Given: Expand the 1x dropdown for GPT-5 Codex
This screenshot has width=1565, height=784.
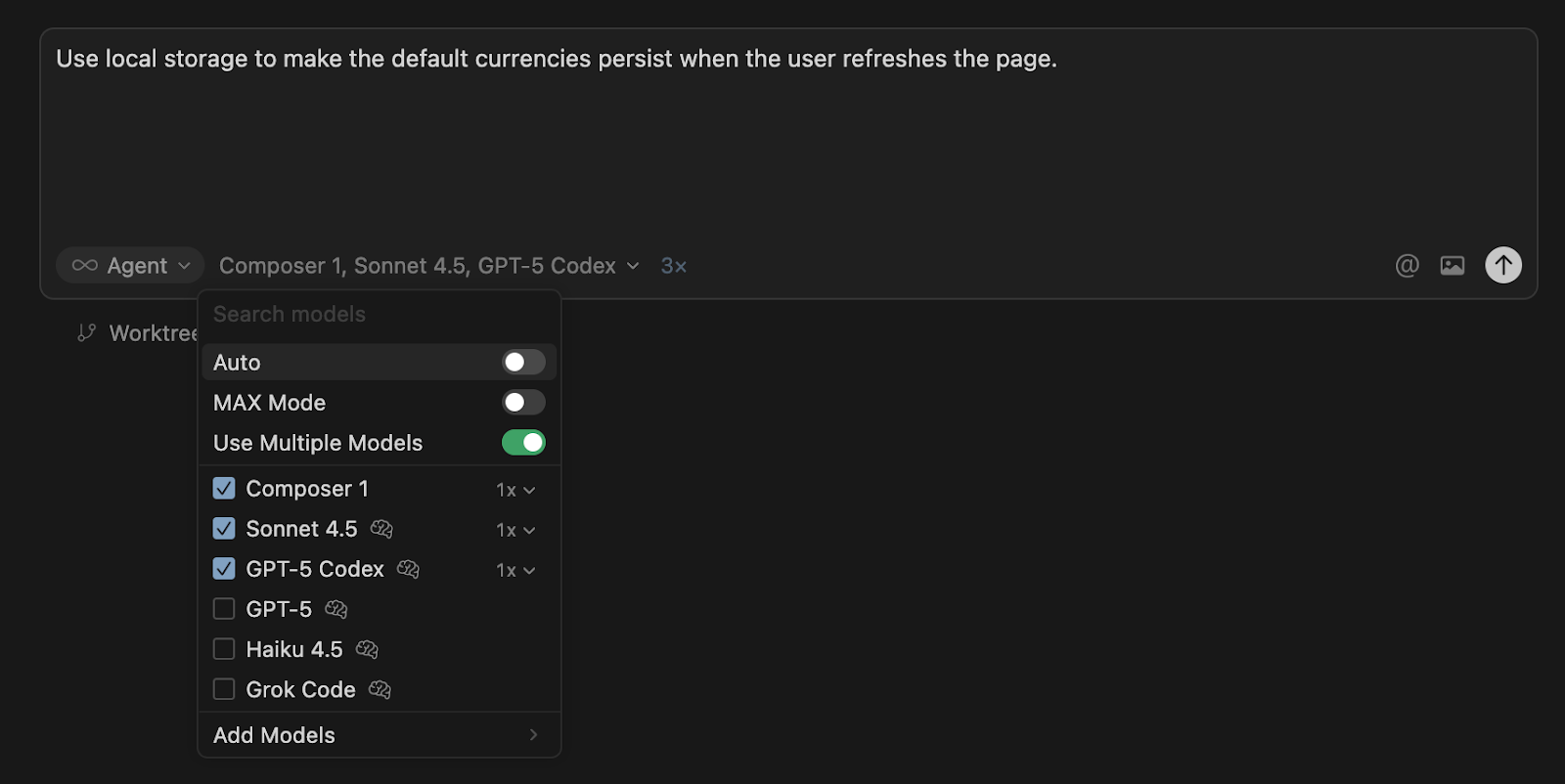Looking at the screenshot, I should click(x=515, y=570).
